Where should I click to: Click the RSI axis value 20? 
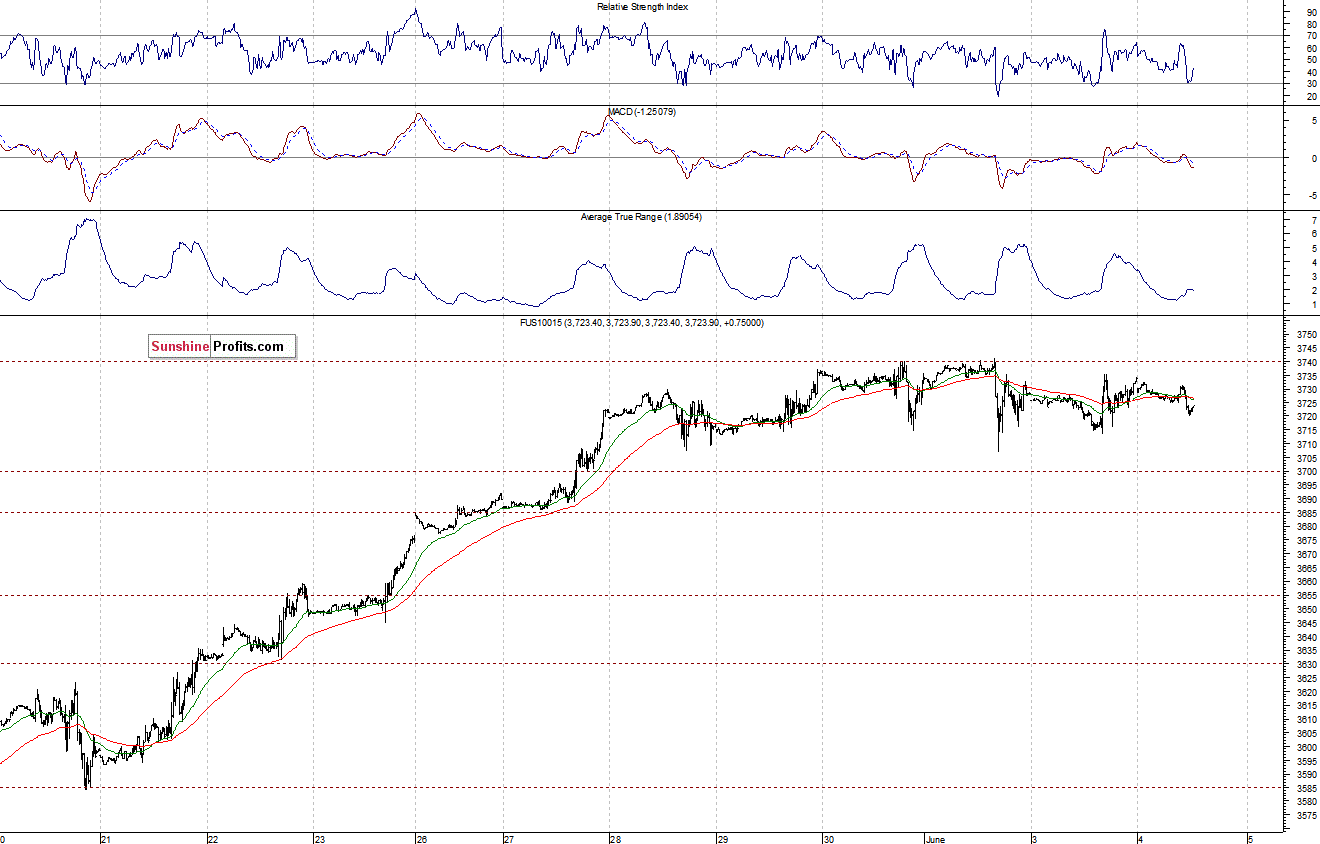pos(1311,96)
